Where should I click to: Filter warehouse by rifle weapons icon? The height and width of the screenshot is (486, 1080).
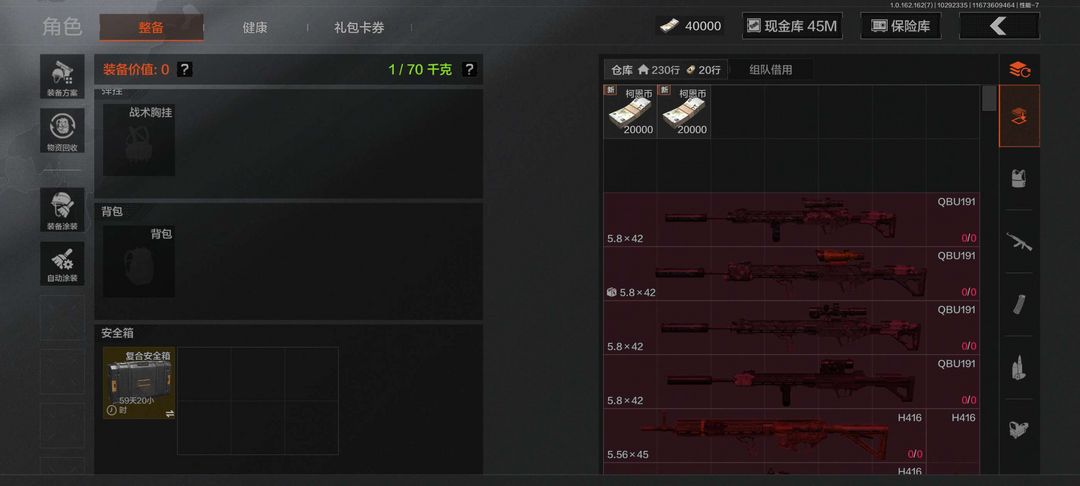tap(1019, 242)
